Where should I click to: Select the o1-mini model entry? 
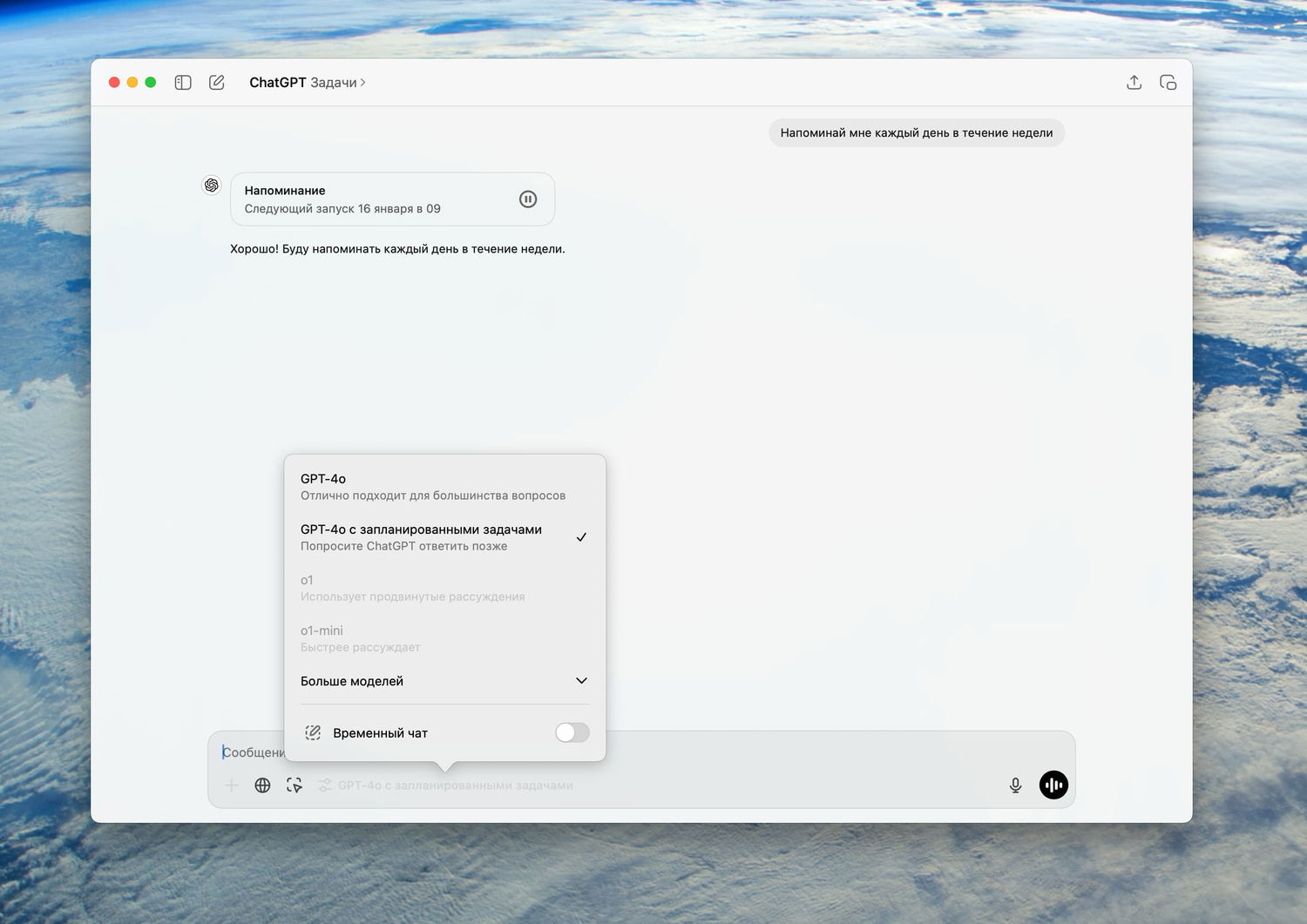444,638
